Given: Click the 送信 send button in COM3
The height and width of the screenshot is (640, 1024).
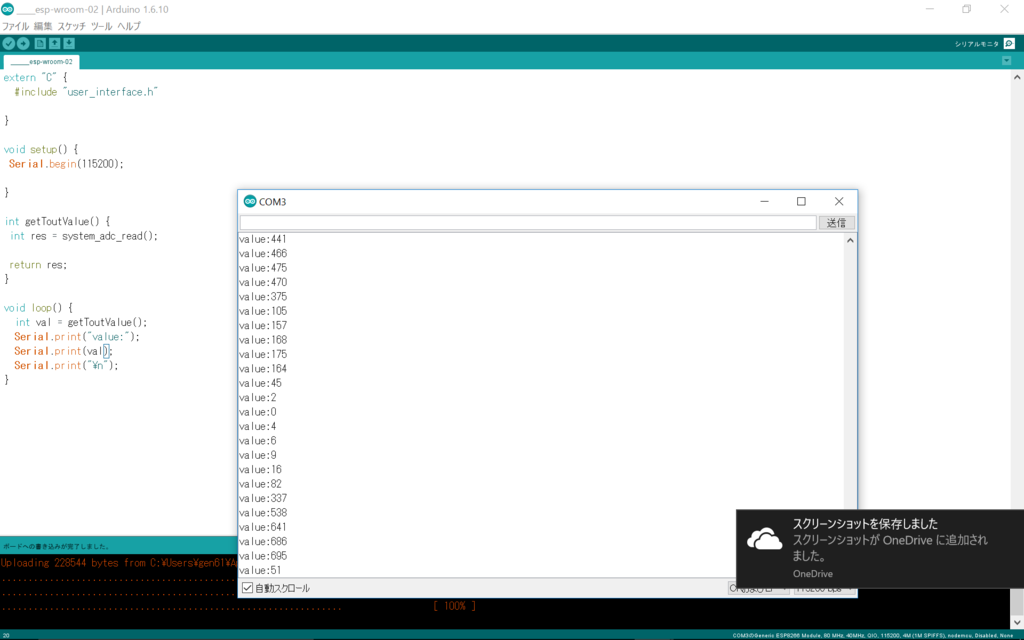Looking at the screenshot, I should pos(837,223).
